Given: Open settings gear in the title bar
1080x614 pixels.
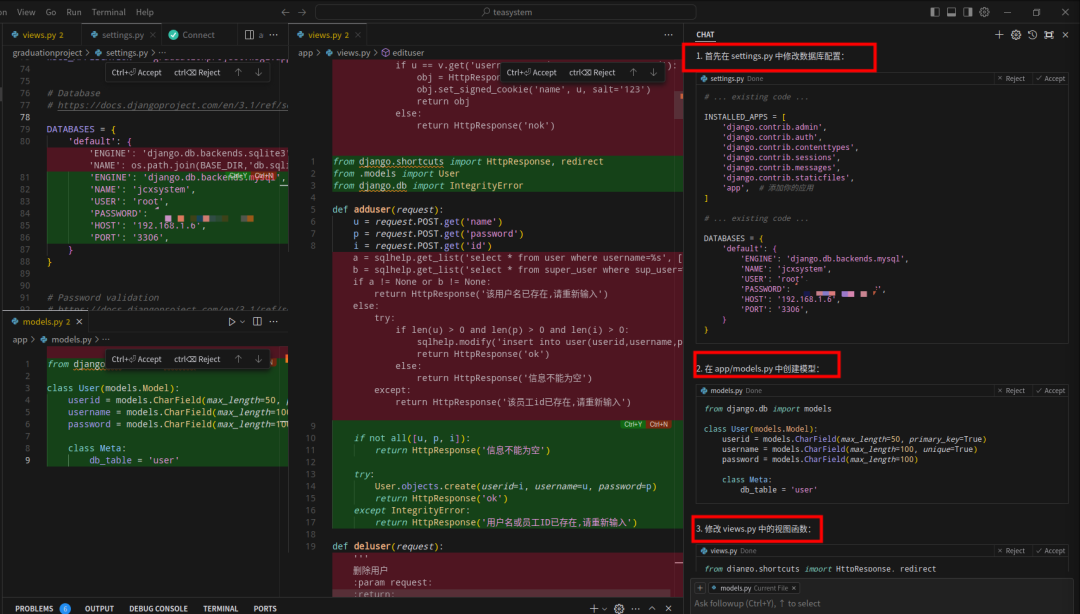Looking at the screenshot, I should (x=984, y=12).
